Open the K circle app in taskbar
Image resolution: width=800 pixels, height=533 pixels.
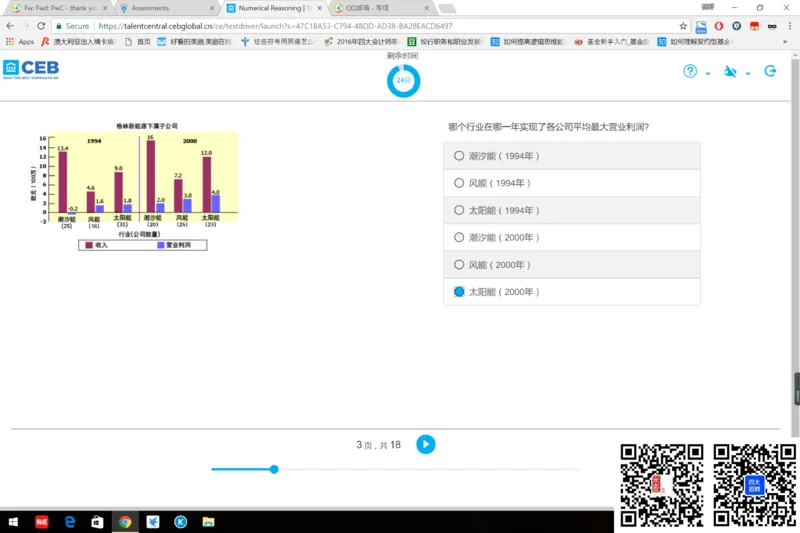(181, 522)
